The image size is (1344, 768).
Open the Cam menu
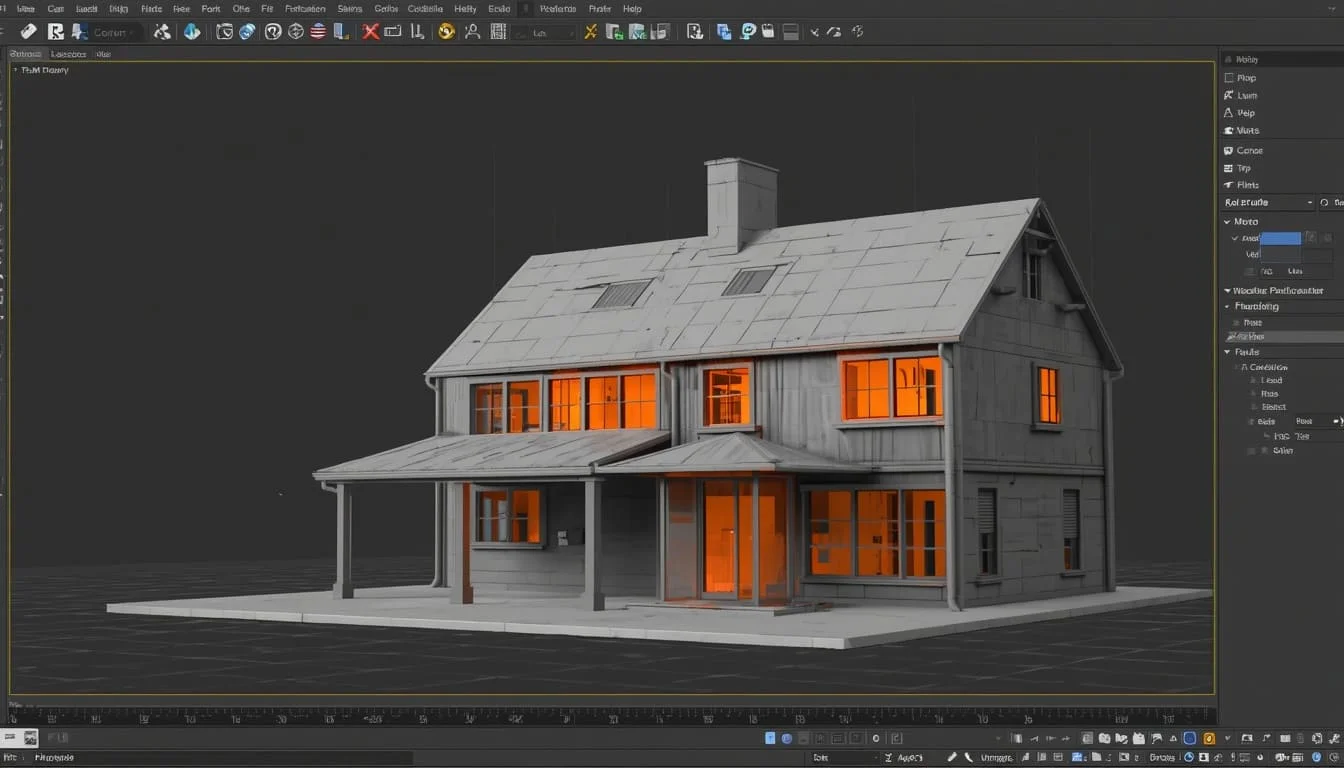[56, 9]
